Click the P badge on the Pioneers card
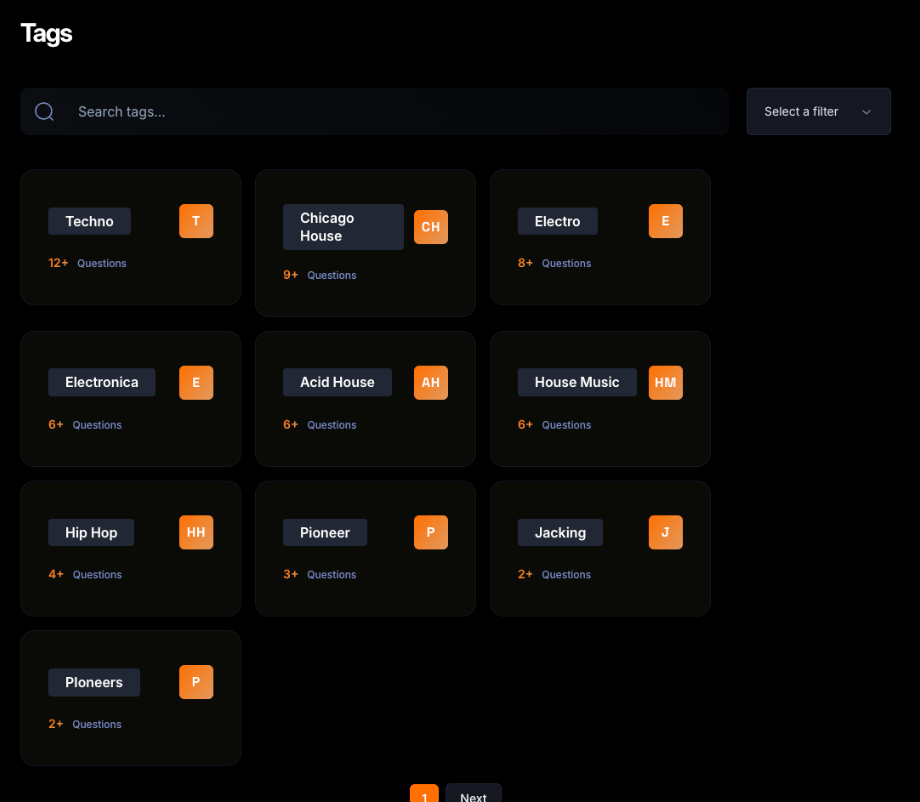Viewport: 920px width, 802px height. point(196,682)
